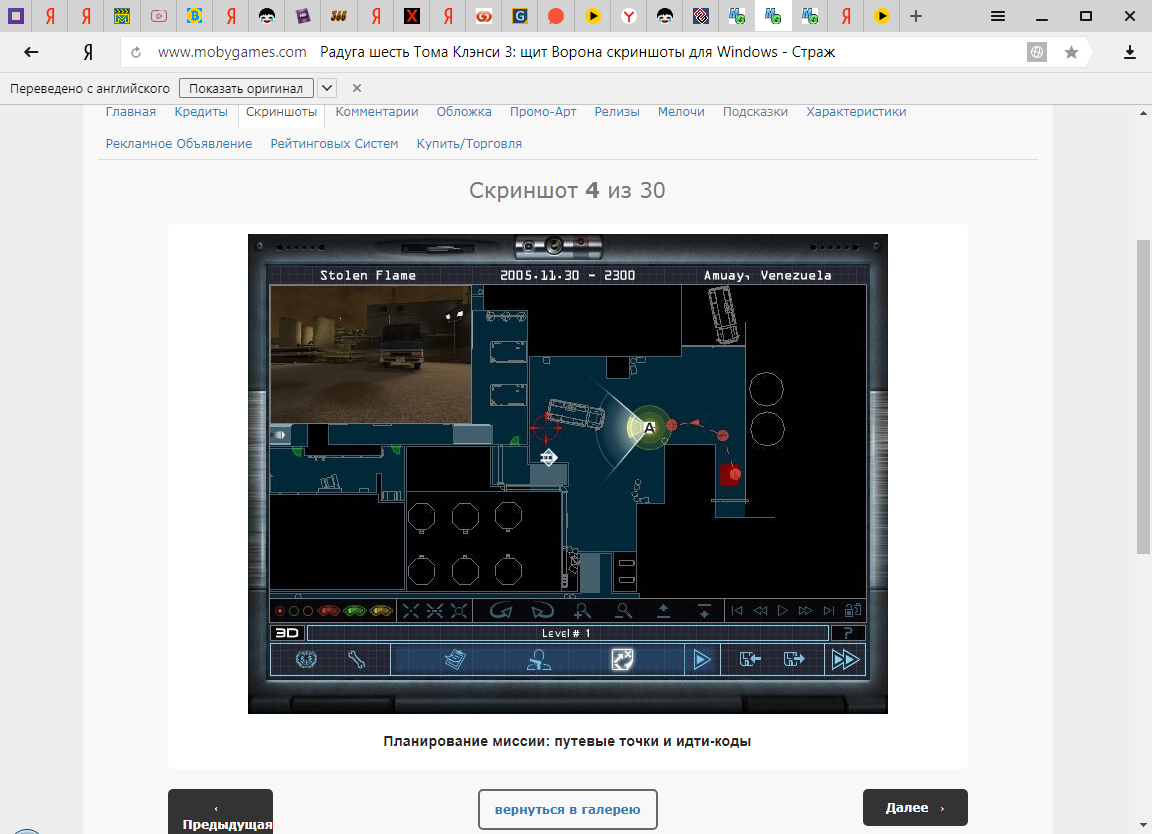Switch to the tab with the 366 icon
This screenshot has height=834, width=1152.
(x=339, y=15)
